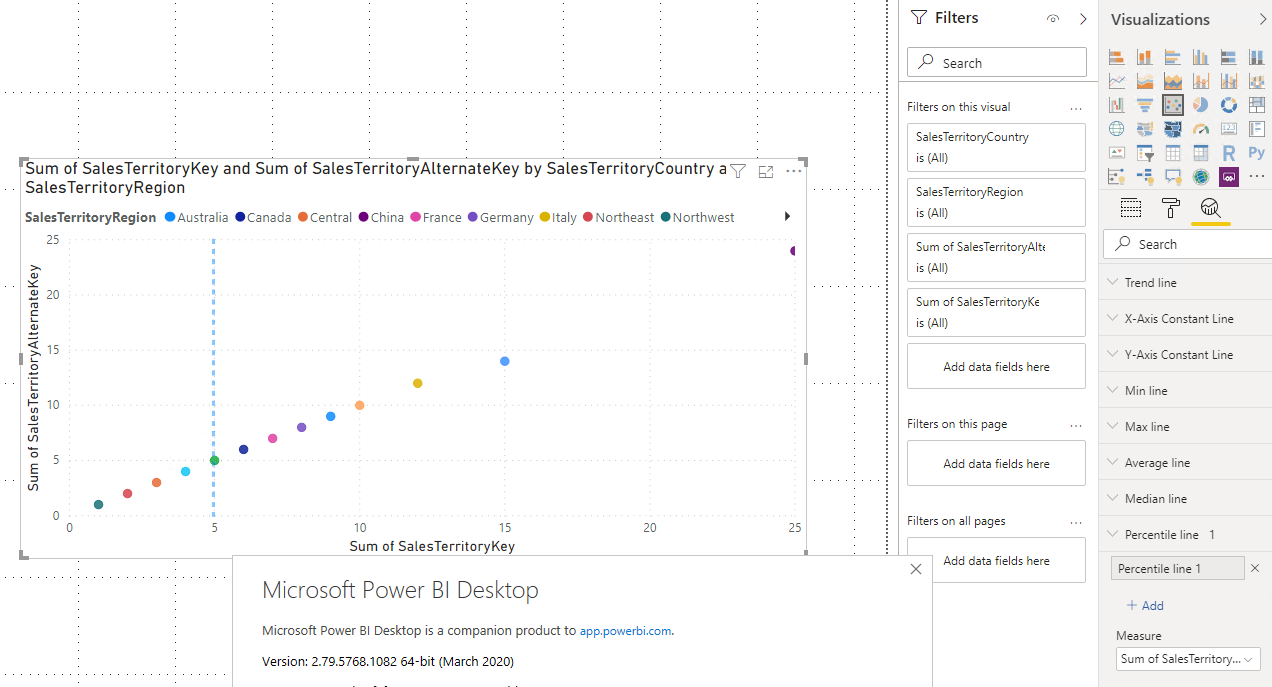Select the Q&A visual
Screen dimensions: 1272x687
1173,177
